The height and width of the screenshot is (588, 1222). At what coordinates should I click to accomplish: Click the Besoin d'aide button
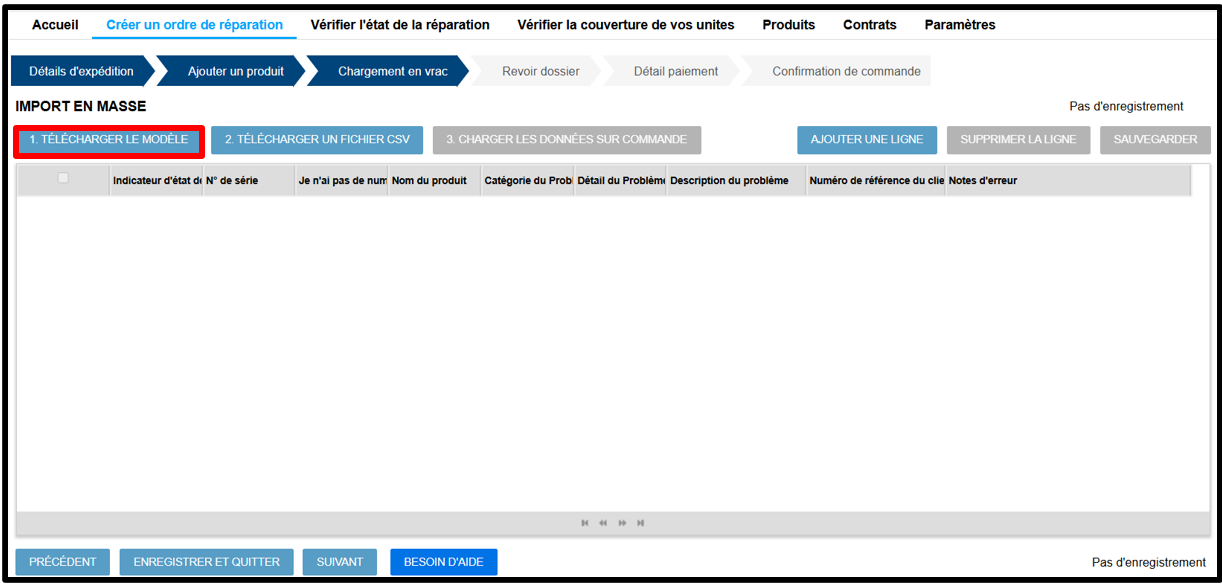[x=443, y=562]
